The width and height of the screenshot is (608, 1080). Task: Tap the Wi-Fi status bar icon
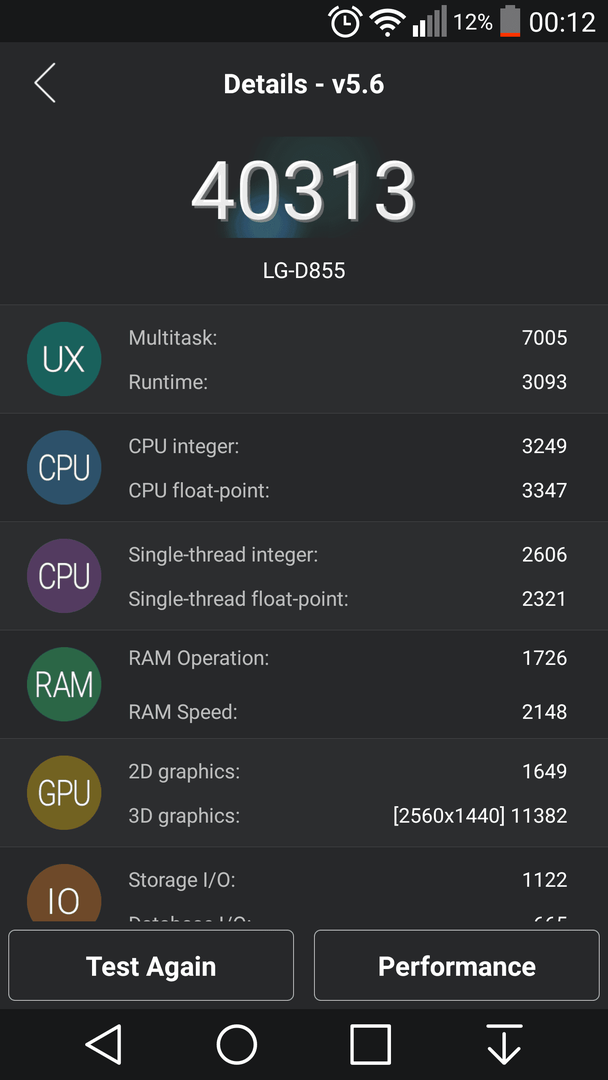(387, 23)
